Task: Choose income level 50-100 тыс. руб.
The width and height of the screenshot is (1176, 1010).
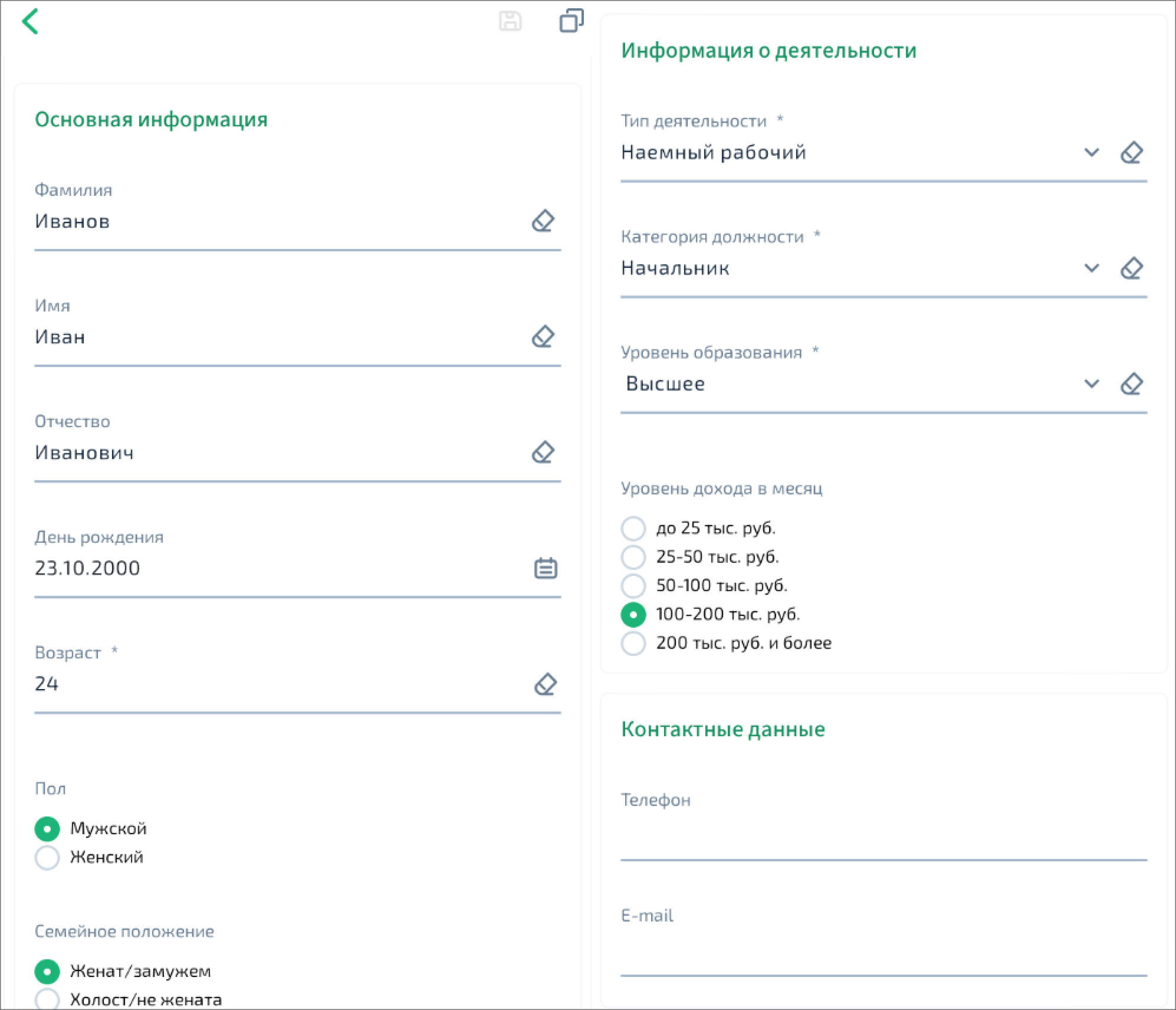Action: point(633,586)
